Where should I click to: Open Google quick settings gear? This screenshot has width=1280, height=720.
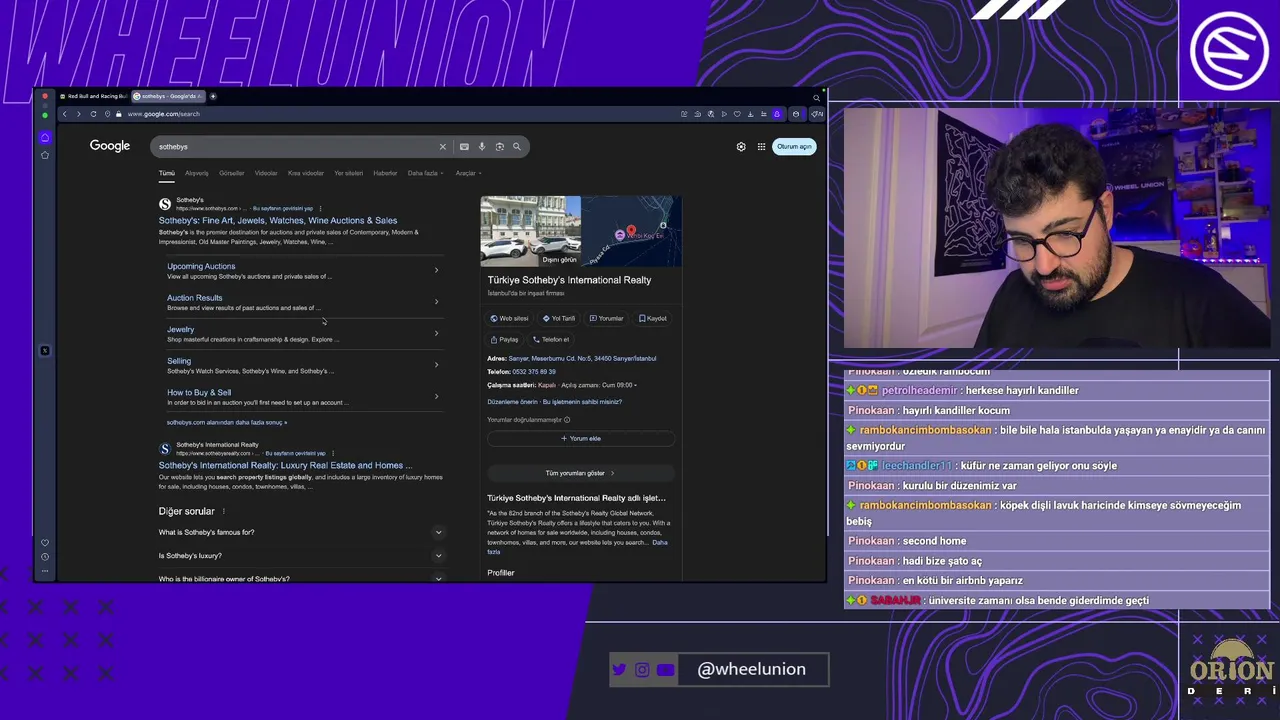click(x=741, y=147)
